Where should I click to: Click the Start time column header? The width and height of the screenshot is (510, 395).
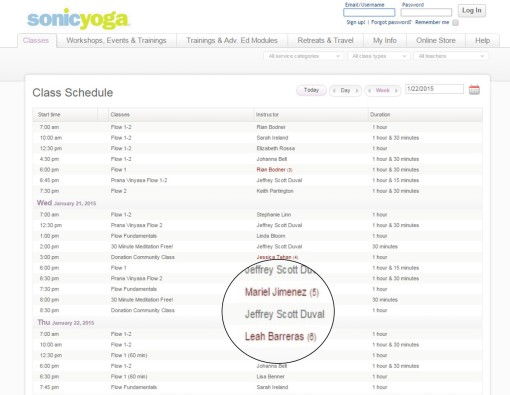tap(49, 115)
